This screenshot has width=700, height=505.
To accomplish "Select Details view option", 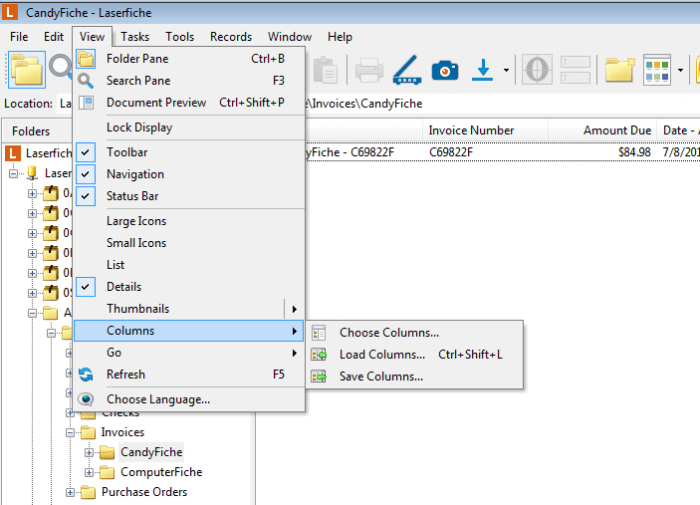I will 189,287.
